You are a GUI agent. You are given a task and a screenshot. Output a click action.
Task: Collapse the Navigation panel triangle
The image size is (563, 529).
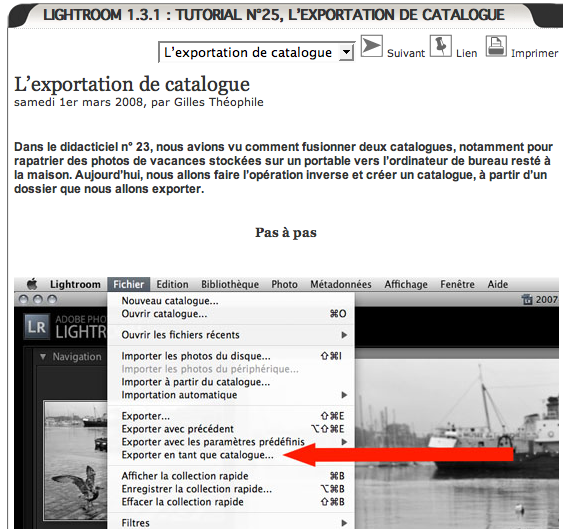43,357
